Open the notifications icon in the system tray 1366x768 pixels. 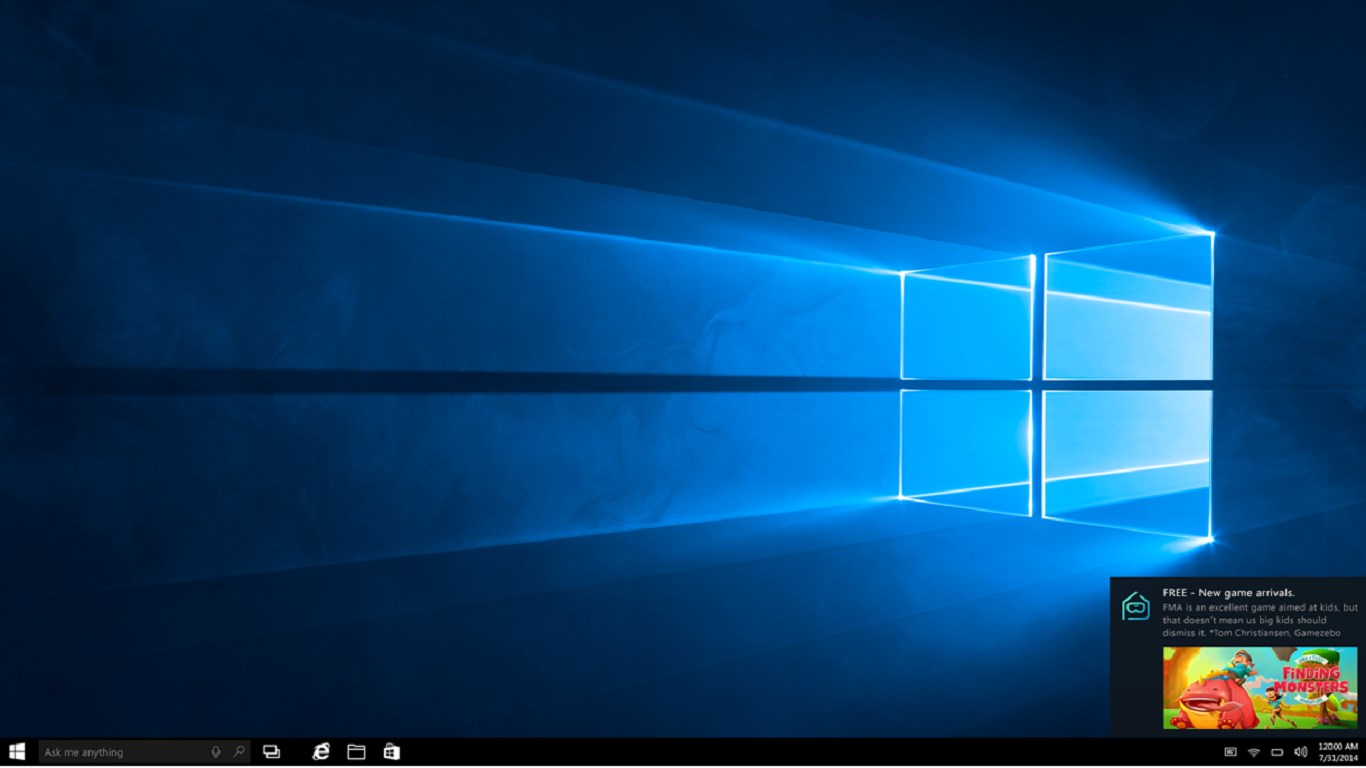[1230, 752]
